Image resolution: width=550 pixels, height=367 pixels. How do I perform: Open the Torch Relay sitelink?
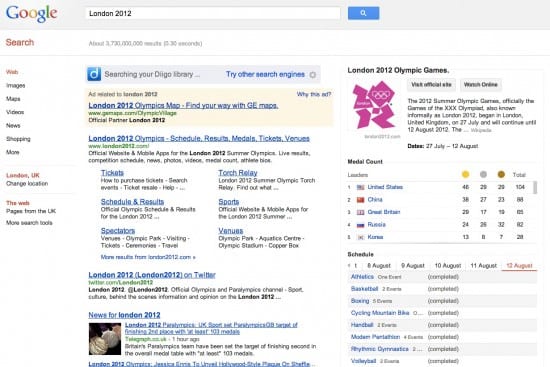tap(238, 173)
